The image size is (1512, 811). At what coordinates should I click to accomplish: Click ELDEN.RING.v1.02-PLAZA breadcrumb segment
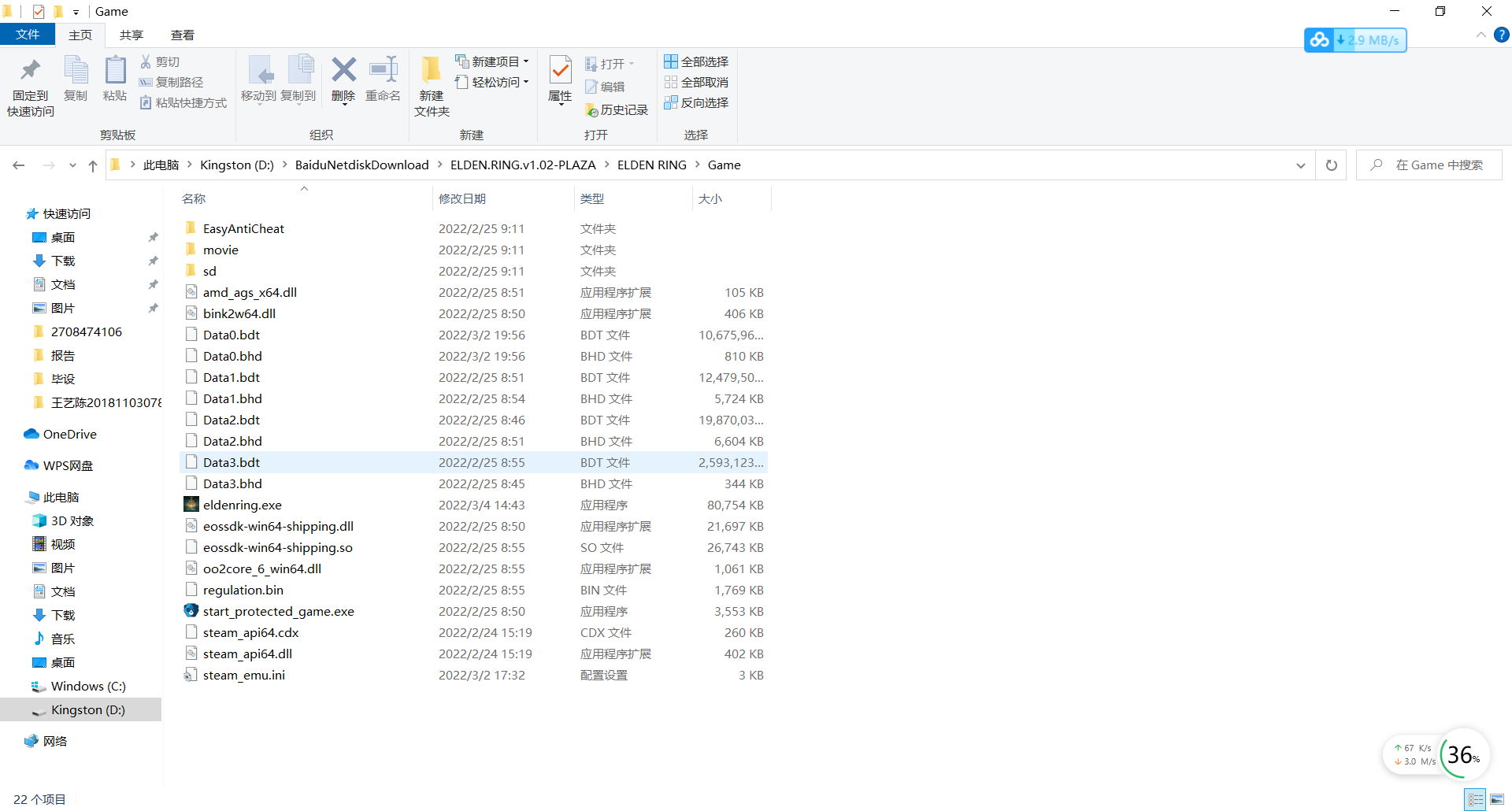pos(523,165)
